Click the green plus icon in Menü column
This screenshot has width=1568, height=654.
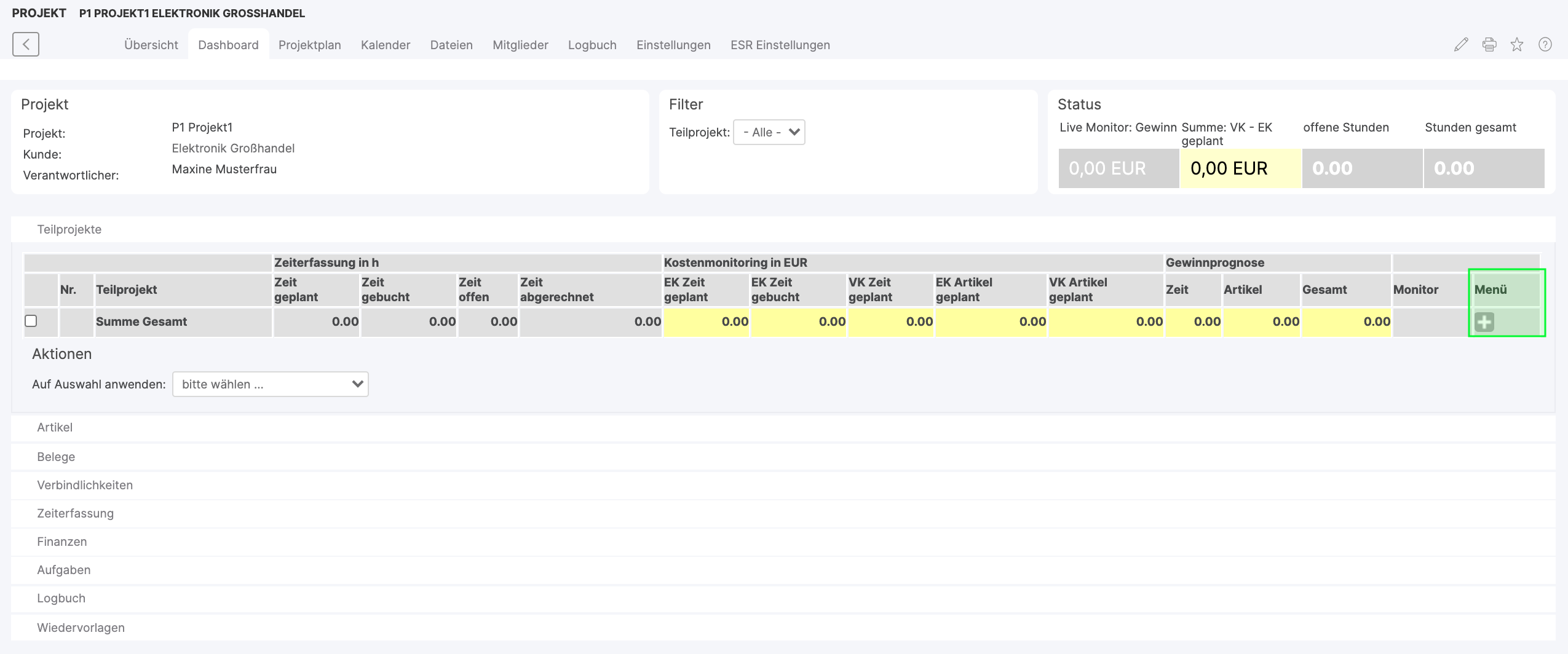coord(1484,322)
